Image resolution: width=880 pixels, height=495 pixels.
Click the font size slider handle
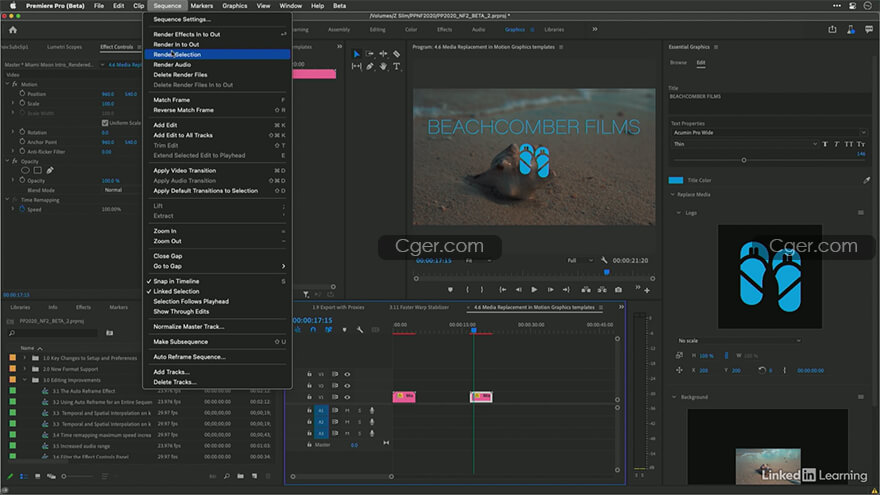point(744,160)
